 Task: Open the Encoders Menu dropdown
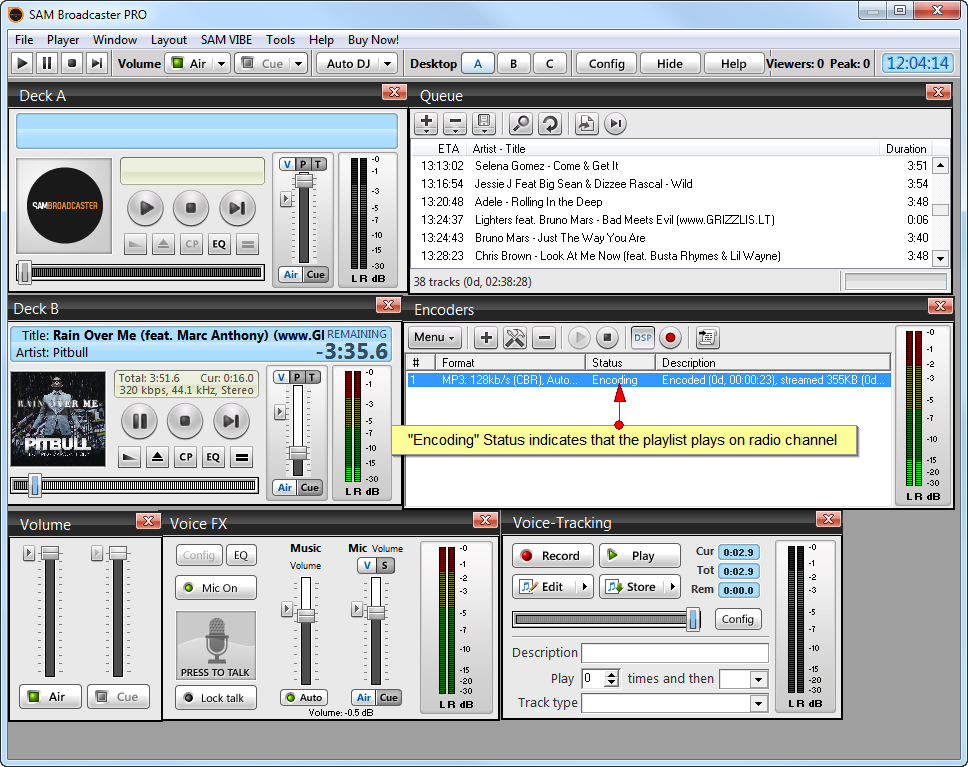435,337
